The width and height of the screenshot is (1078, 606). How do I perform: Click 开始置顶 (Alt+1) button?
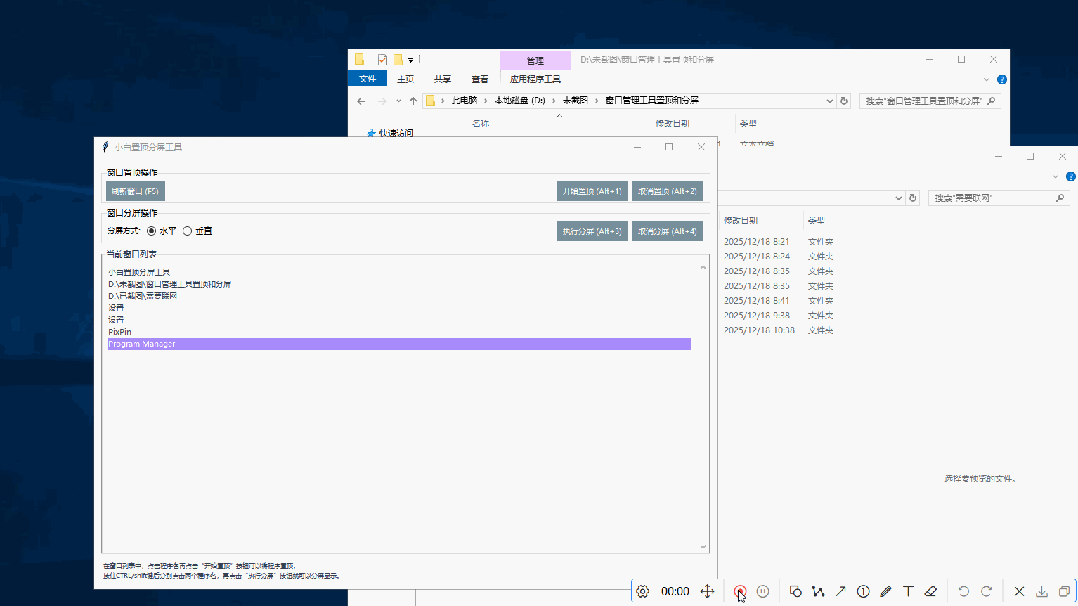tap(592, 191)
